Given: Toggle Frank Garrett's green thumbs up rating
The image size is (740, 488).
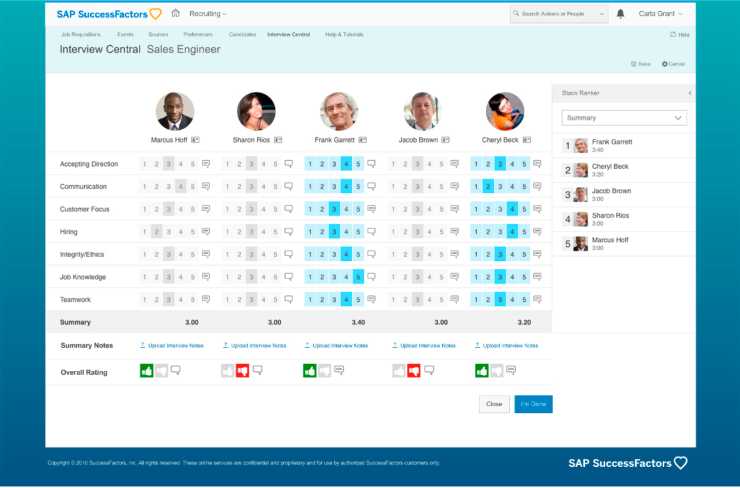Looking at the screenshot, I should tap(310, 371).
